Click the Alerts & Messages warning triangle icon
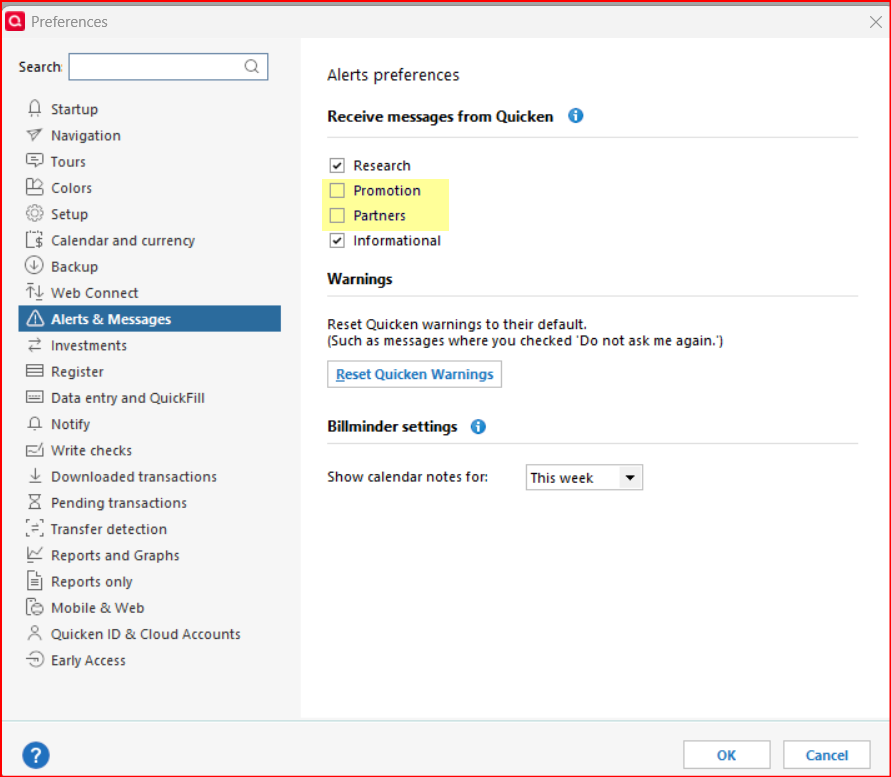Screen dimensions: 891x777 coord(35,318)
